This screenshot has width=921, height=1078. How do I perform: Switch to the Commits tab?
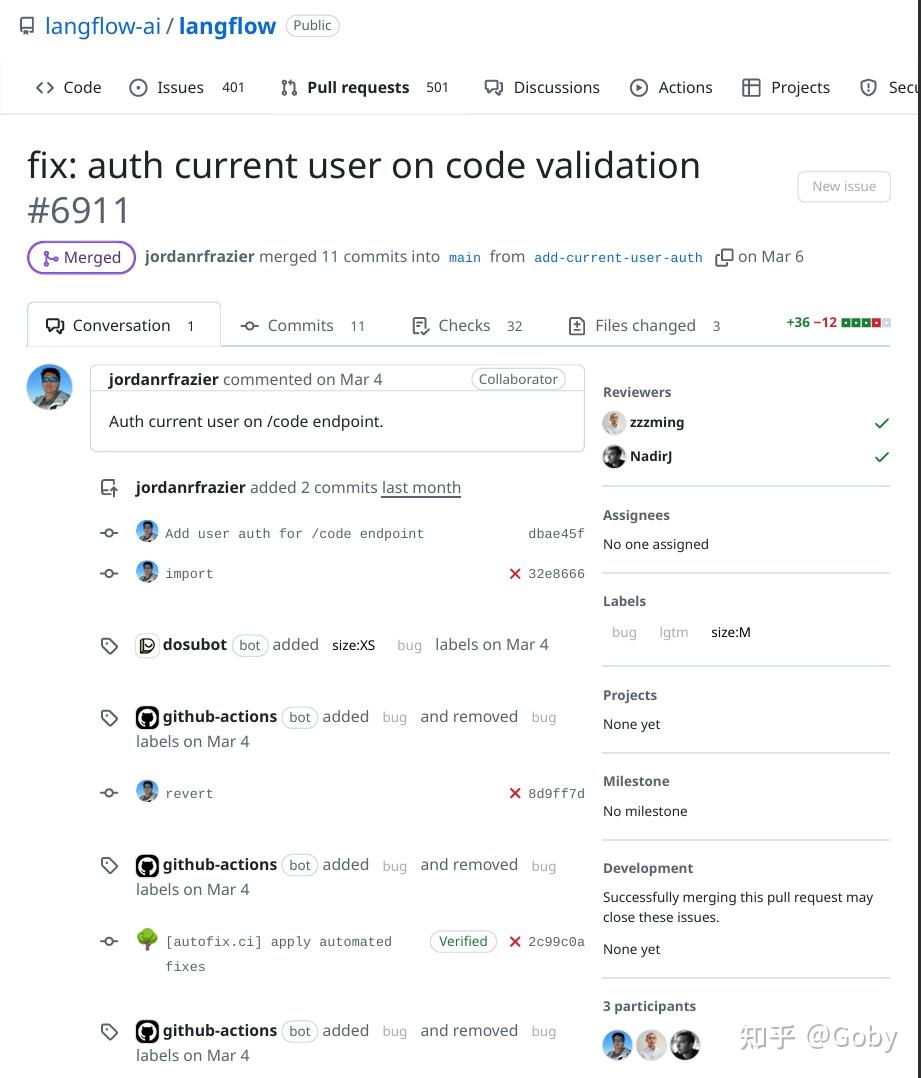tap(302, 326)
